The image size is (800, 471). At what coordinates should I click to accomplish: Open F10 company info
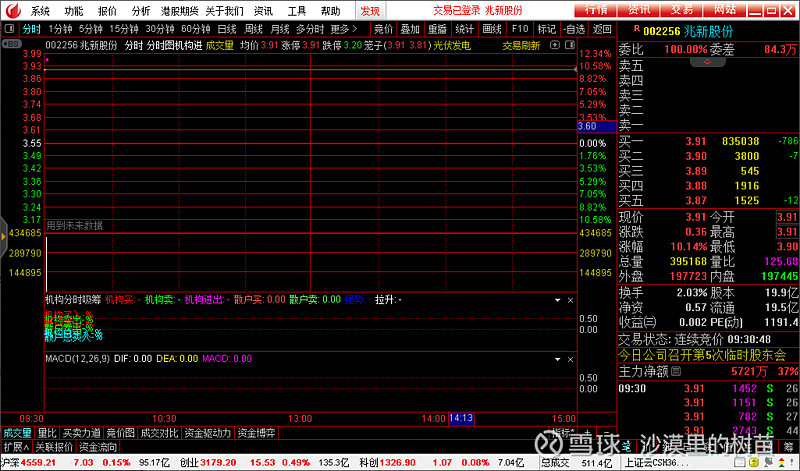(x=520, y=29)
